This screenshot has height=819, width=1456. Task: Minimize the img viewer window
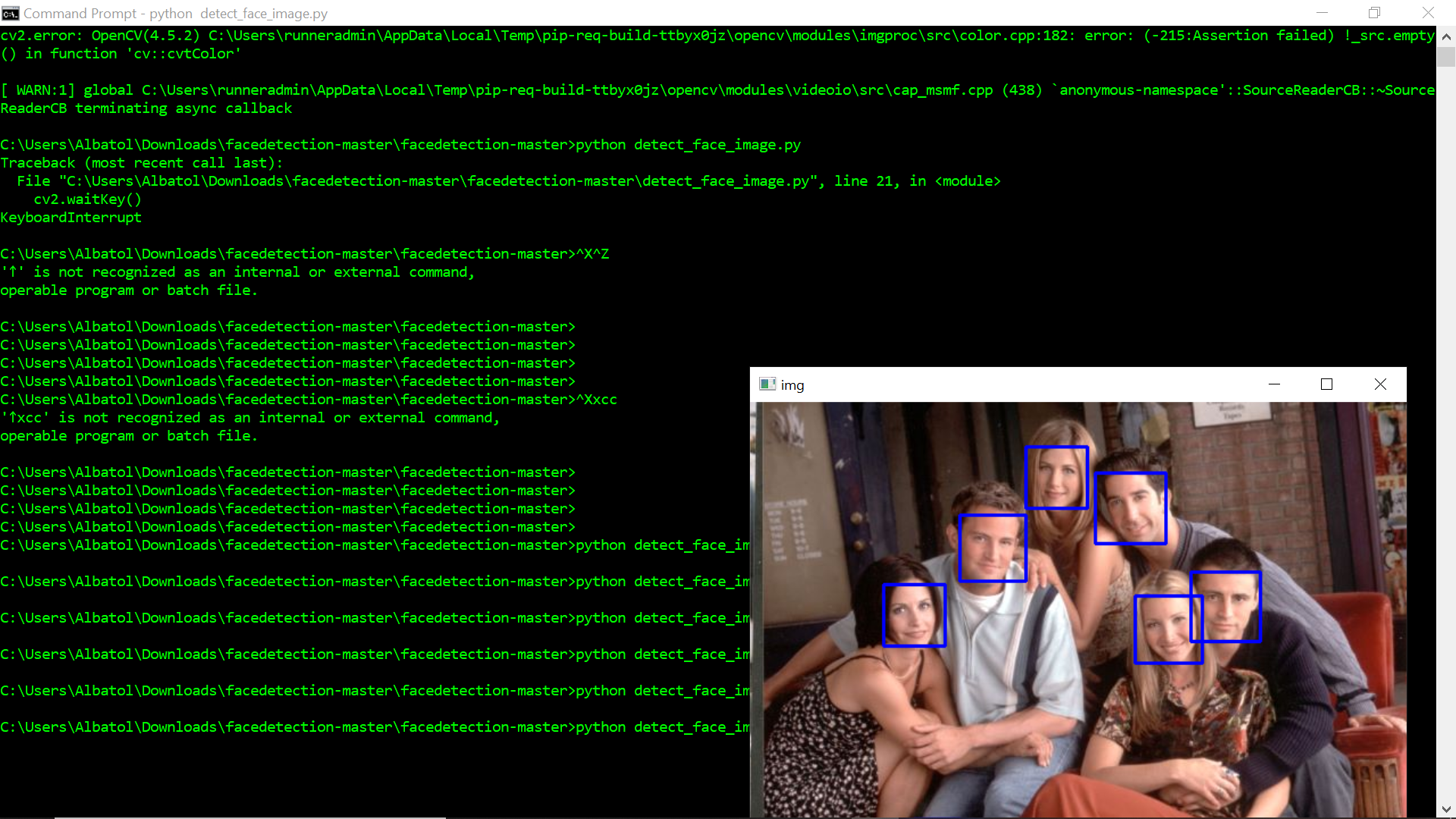[x=1273, y=384]
